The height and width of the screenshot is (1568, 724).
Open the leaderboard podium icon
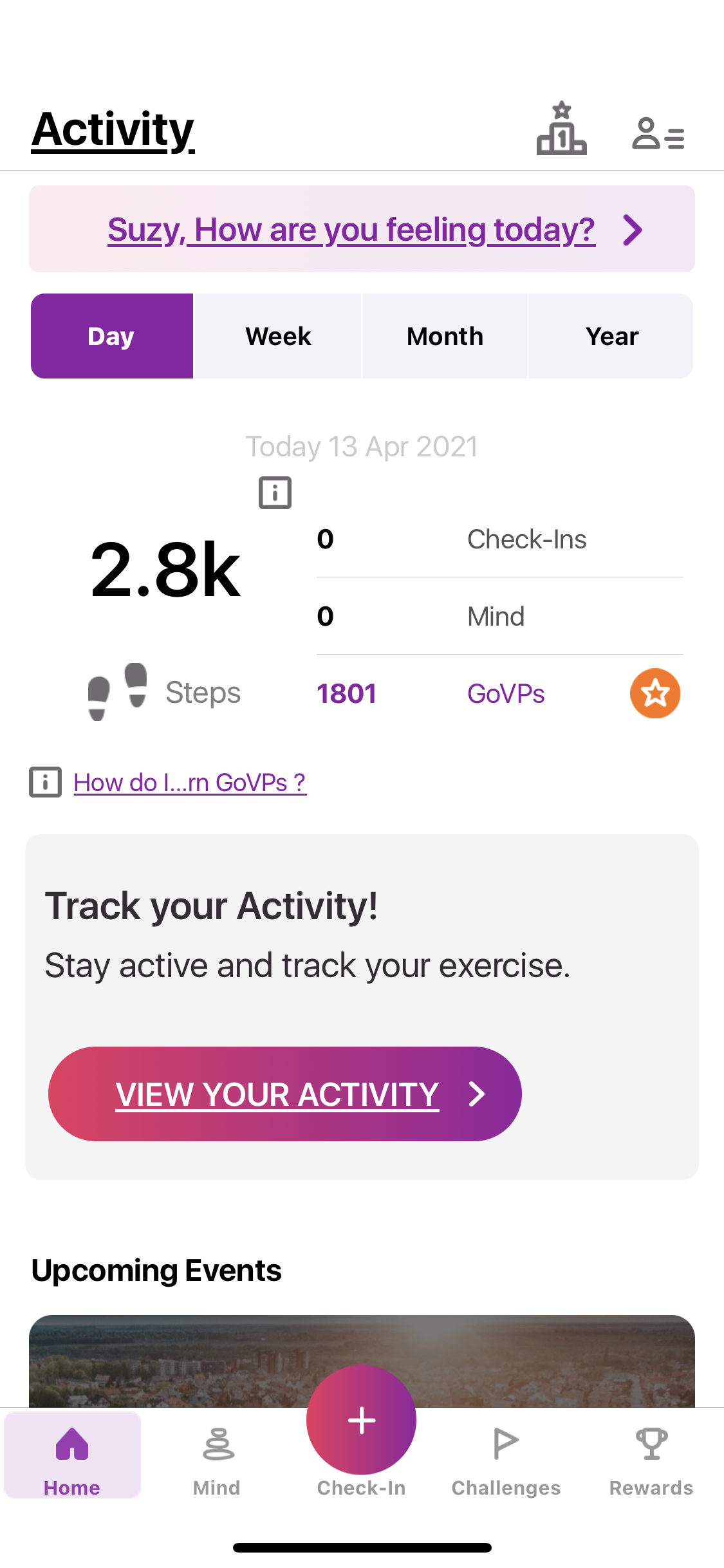click(x=561, y=129)
